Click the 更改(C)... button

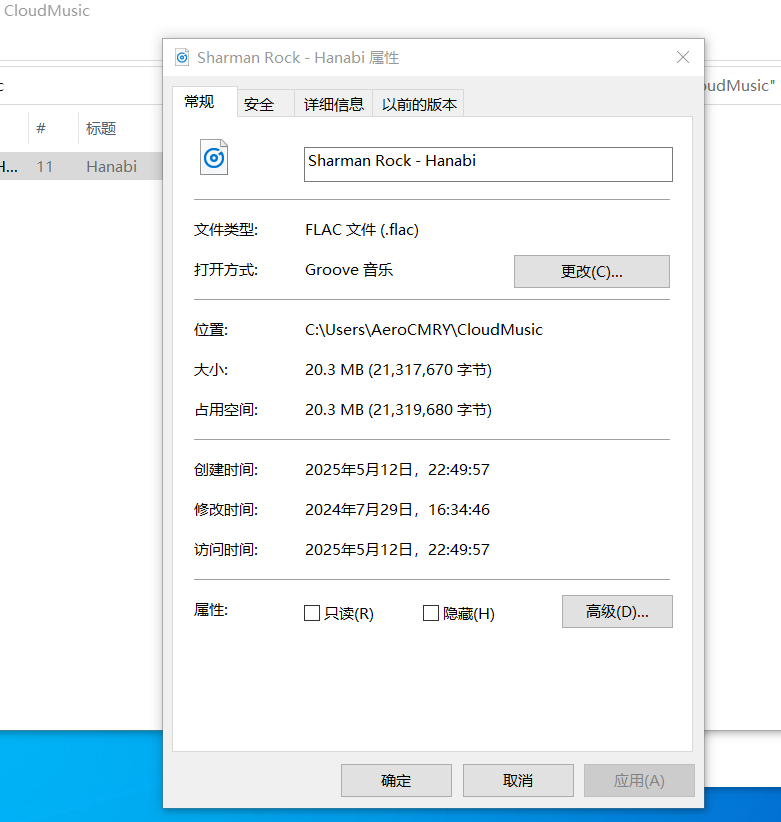pyautogui.click(x=591, y=271)
